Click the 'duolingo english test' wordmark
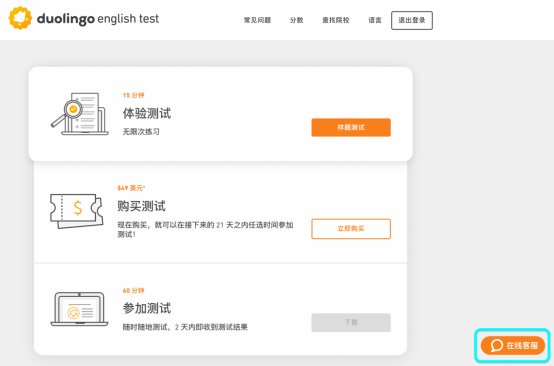This screenshot has height=366, width=554. coord(98,19)
